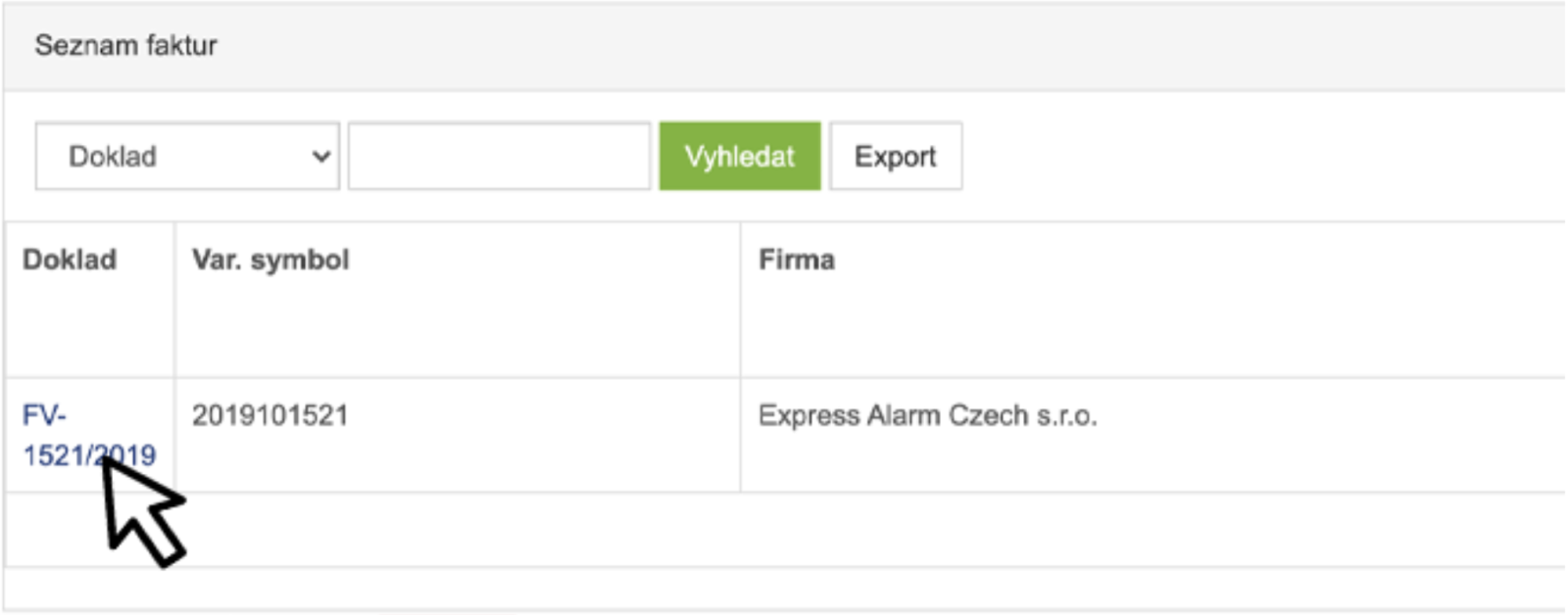Click the Export button

click(x=896, y=156)
